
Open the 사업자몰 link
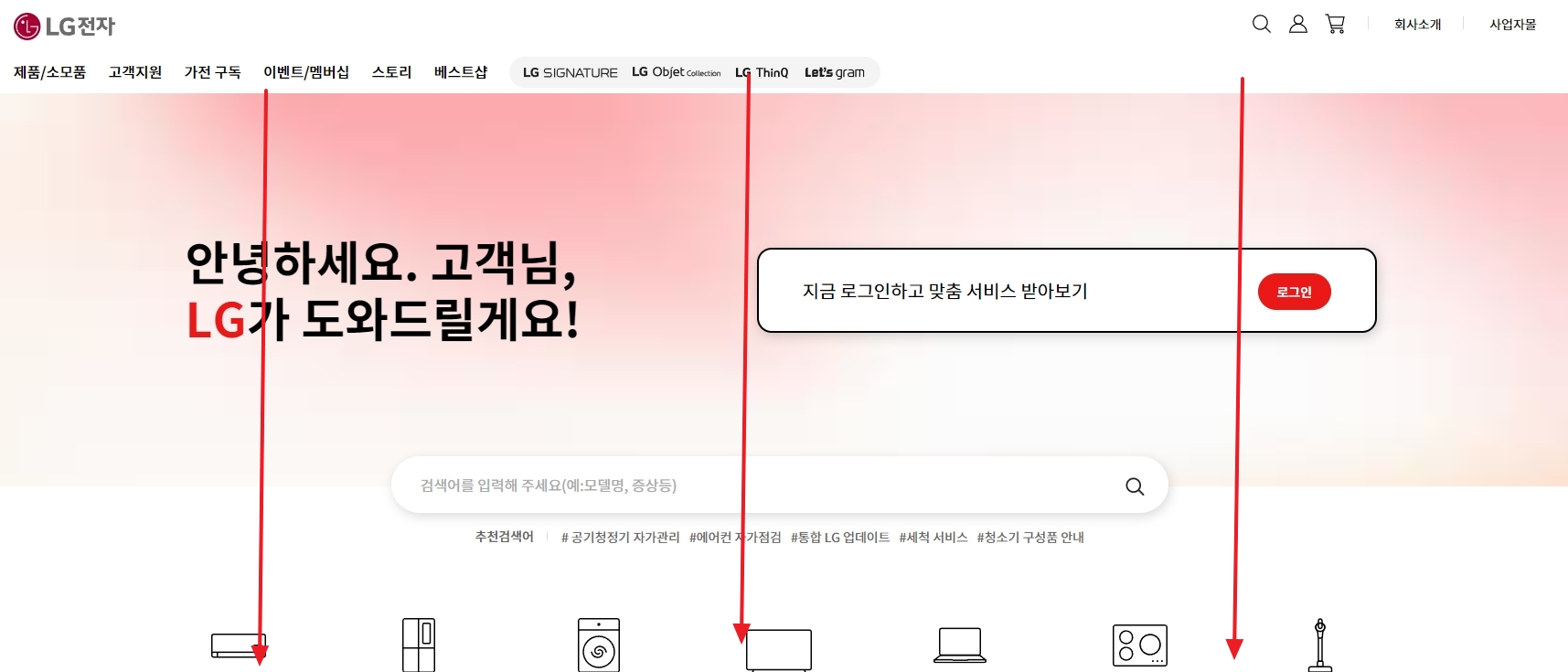pyautogui.click(x=1513, y=25)
